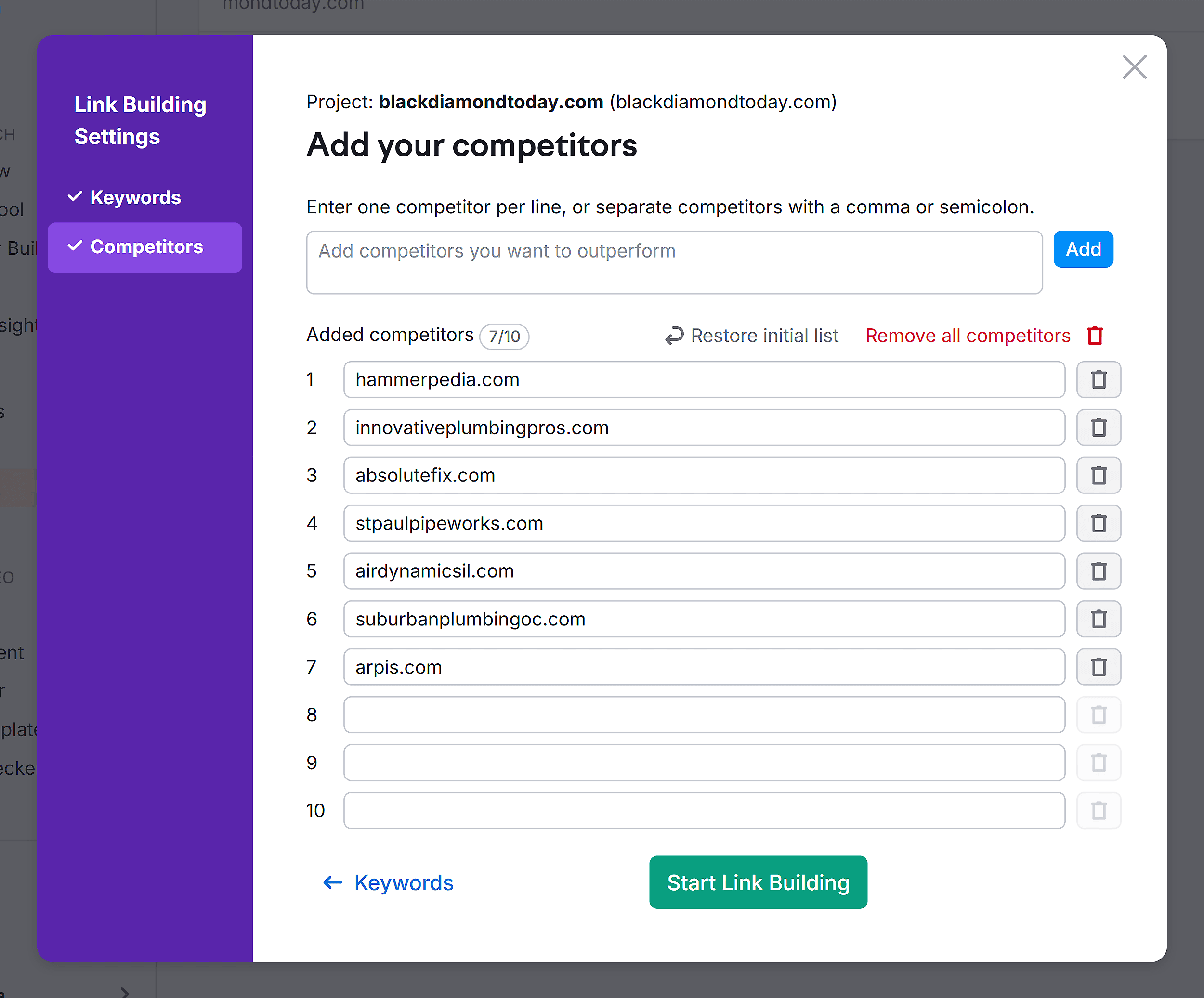This screenshot has height=998, width=1204.
Task: Click delete icon for stpaulpipeworks.com
Action: pyautogui.click(x=1098, y=523)
